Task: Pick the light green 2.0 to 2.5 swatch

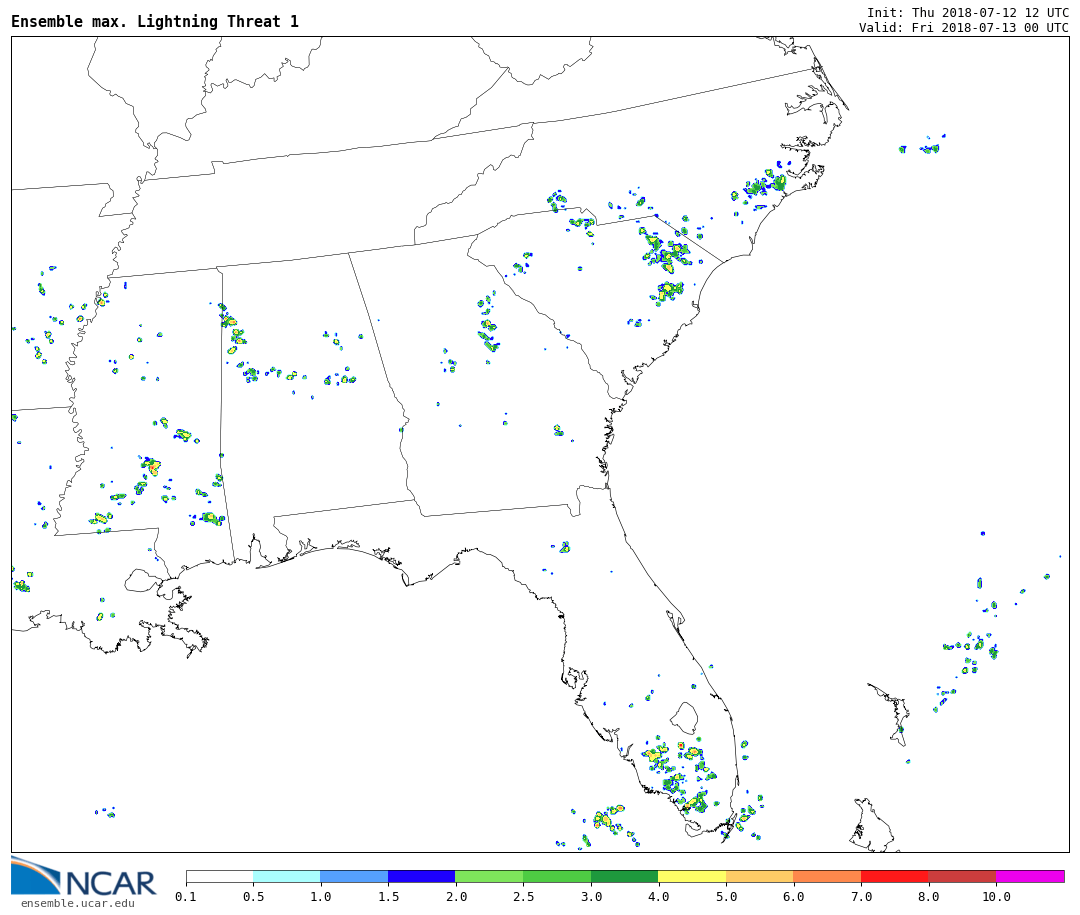Action: click(488, 876)
